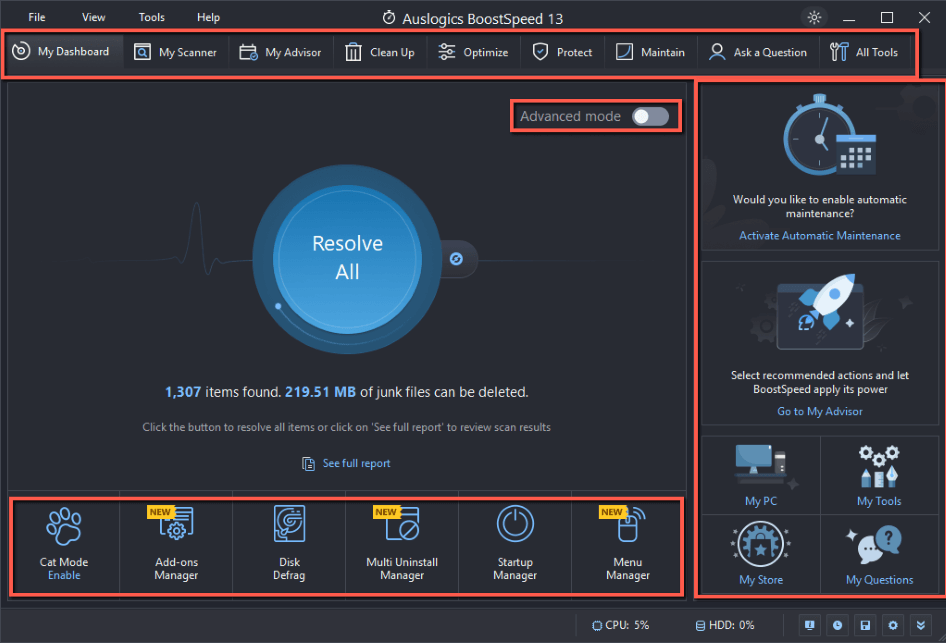Viewport: 946px width, 643px height.
Task: Click the Cat Mode Enable link
Action: (64, 575)
